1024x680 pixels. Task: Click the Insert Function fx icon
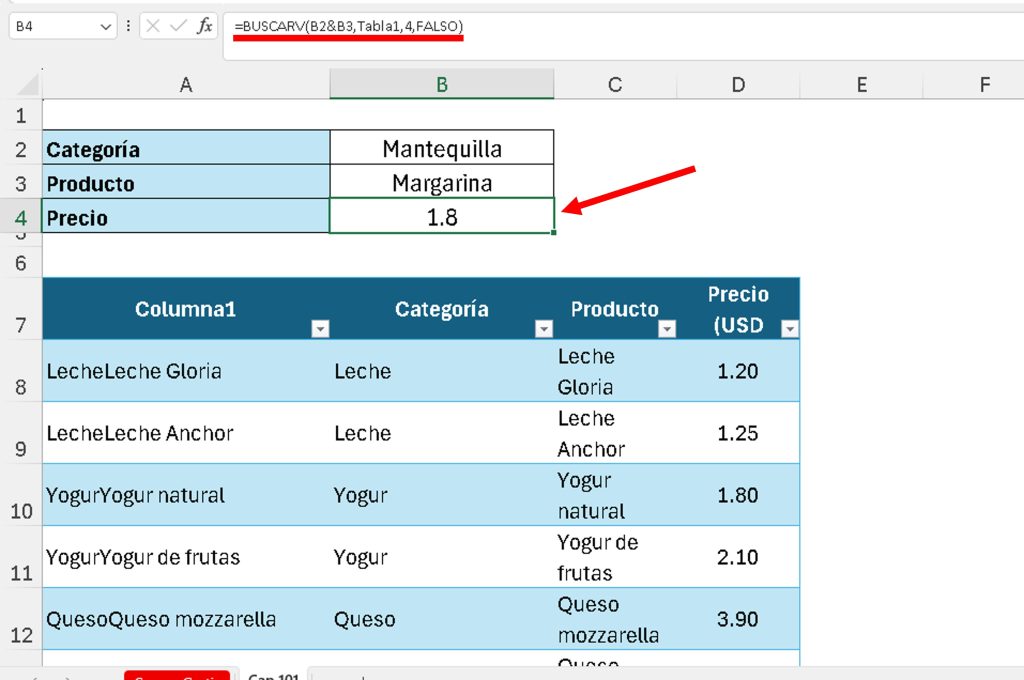pos(205,26)
